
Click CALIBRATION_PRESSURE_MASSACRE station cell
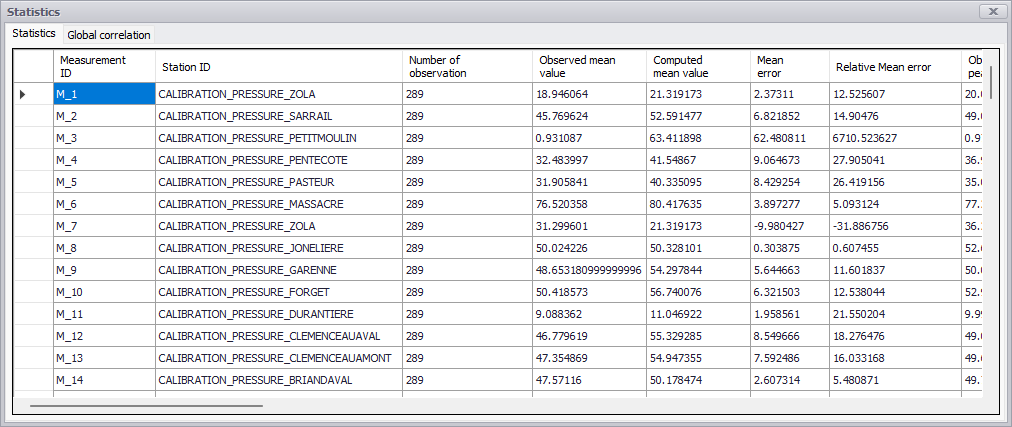[x=279, y=204]
